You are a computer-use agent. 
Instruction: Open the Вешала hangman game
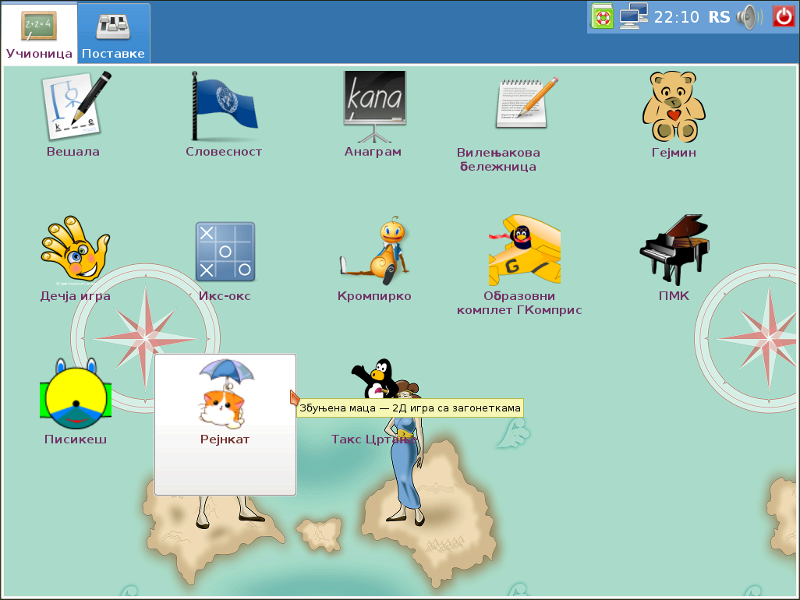pos(73,109)
